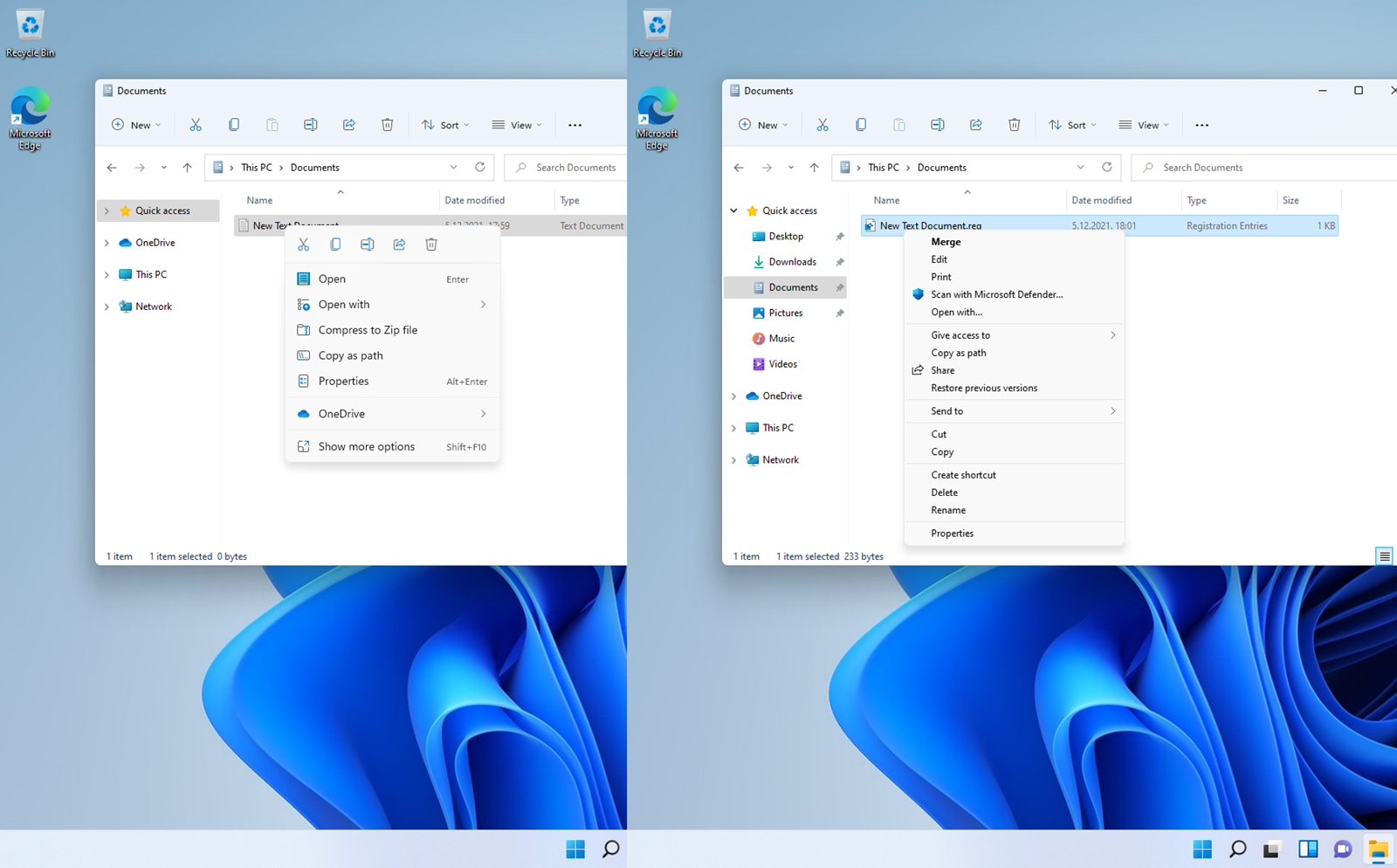Choose Create shortcut in classic menu
The height and width of the screenshot is (868, 1397).
[1014, 475]
